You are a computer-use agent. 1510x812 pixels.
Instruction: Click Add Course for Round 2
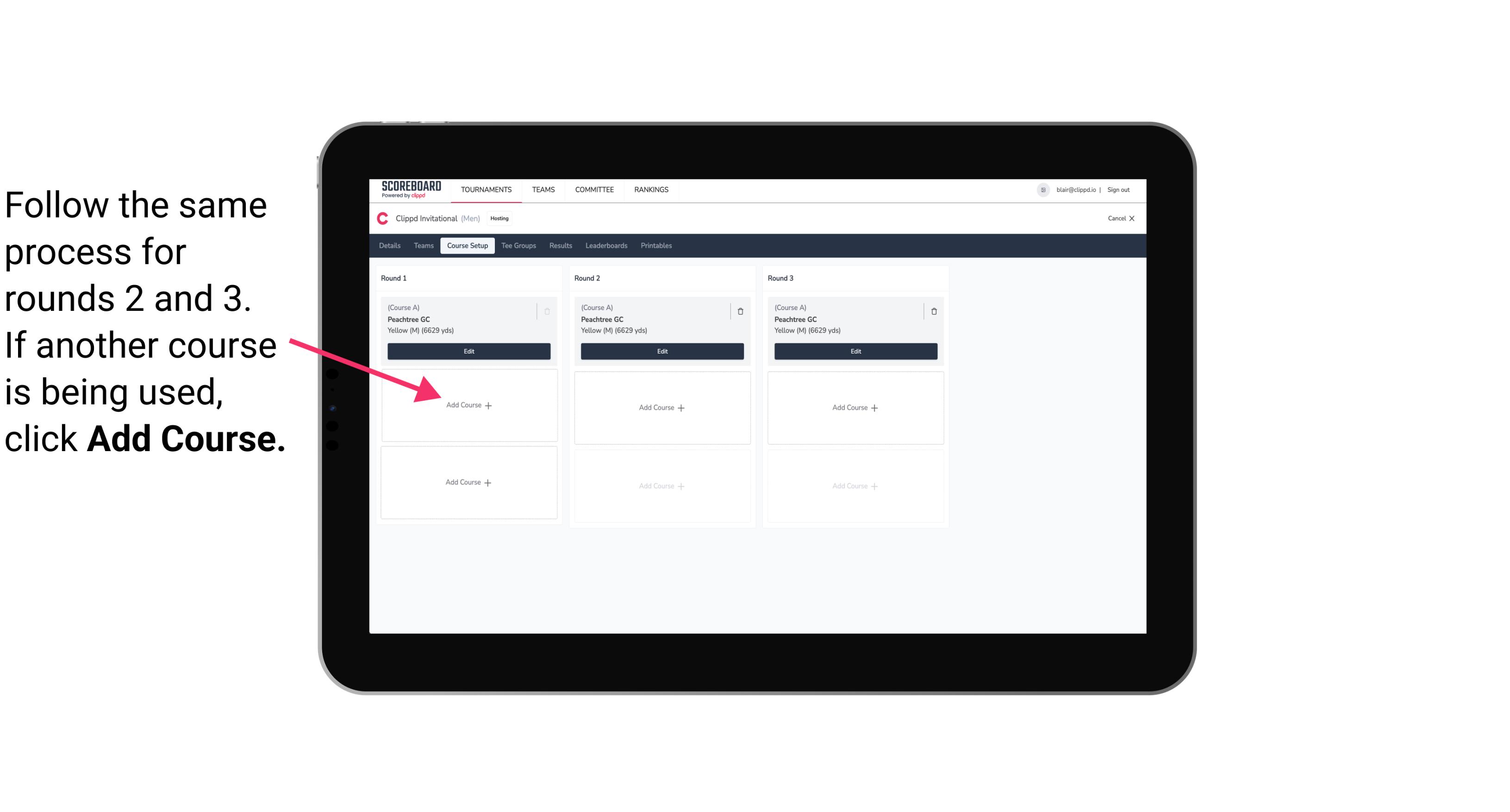[x=661, y=407]
